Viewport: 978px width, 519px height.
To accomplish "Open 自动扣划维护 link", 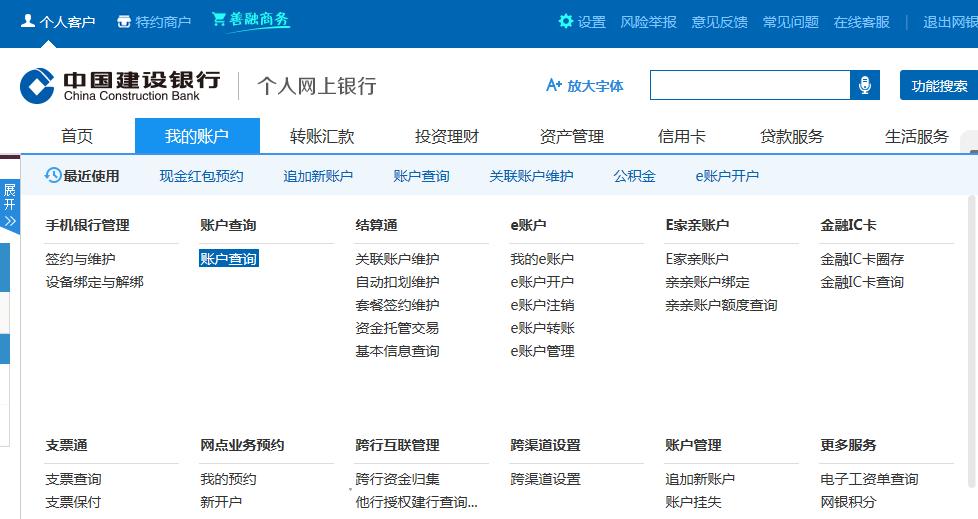I will 397,282.
